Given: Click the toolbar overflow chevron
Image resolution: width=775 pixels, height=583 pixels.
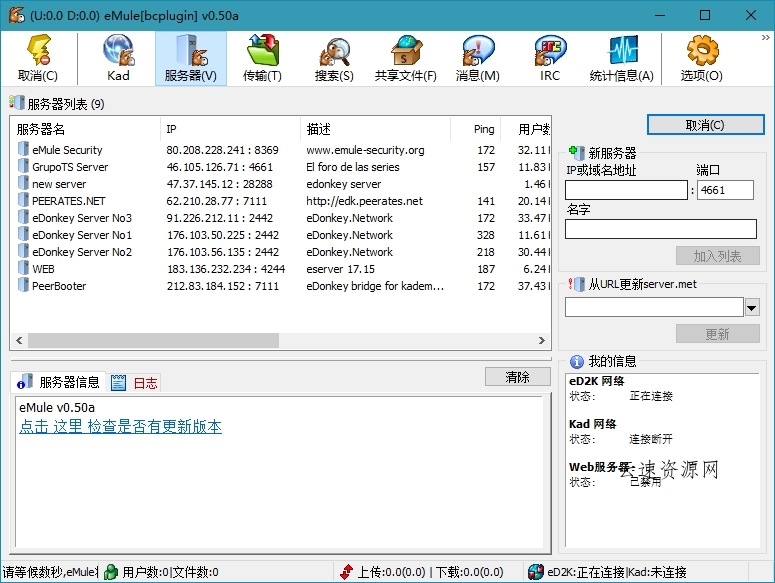Looking at the screenshot, I should (766, 38).
